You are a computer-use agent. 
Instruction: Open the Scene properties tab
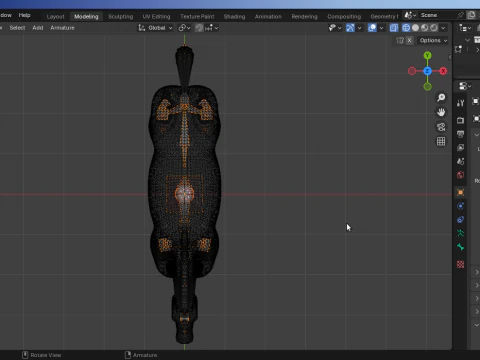(460, 161)
